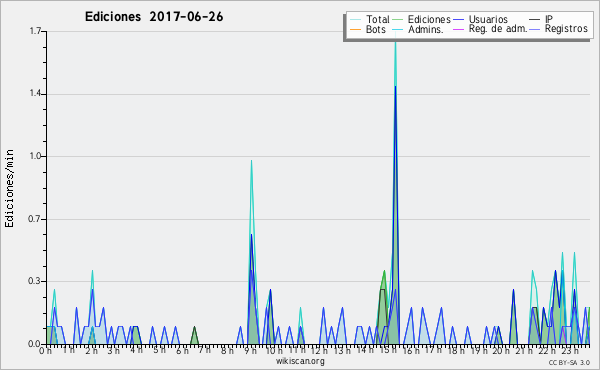Click the 23 h x-axis label
This screenshot has width=600, height=370.
(570, 350)
